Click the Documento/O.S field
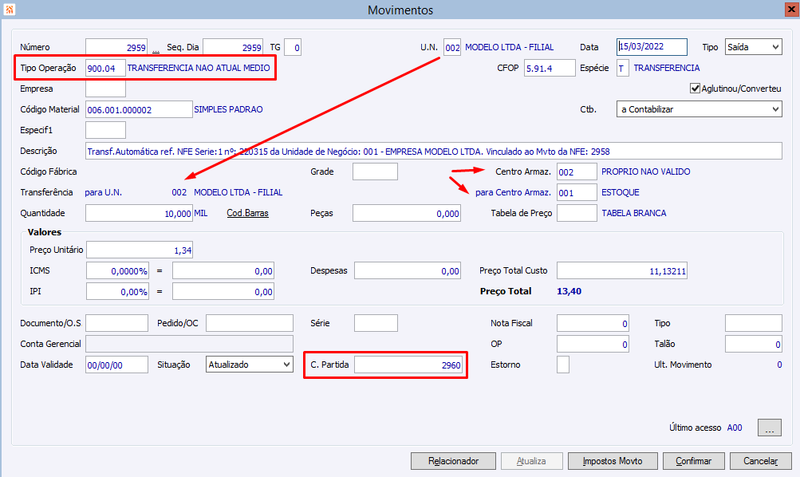 click(117, 323)
